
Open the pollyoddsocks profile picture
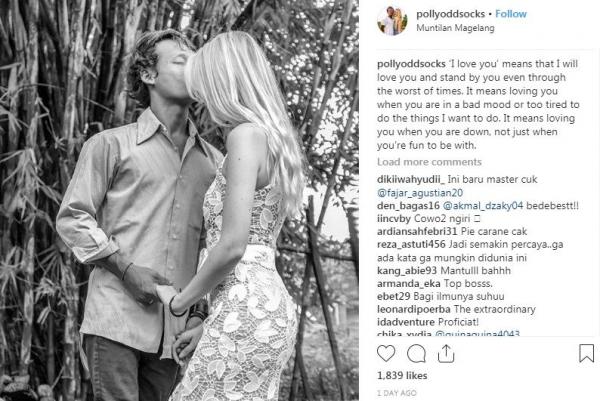[x=392, y=21]
